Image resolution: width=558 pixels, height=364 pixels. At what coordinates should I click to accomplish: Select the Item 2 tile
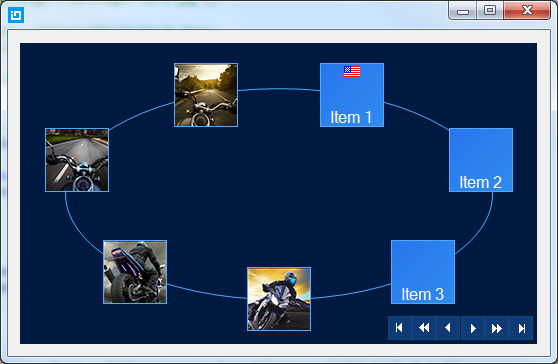point(481,160)
